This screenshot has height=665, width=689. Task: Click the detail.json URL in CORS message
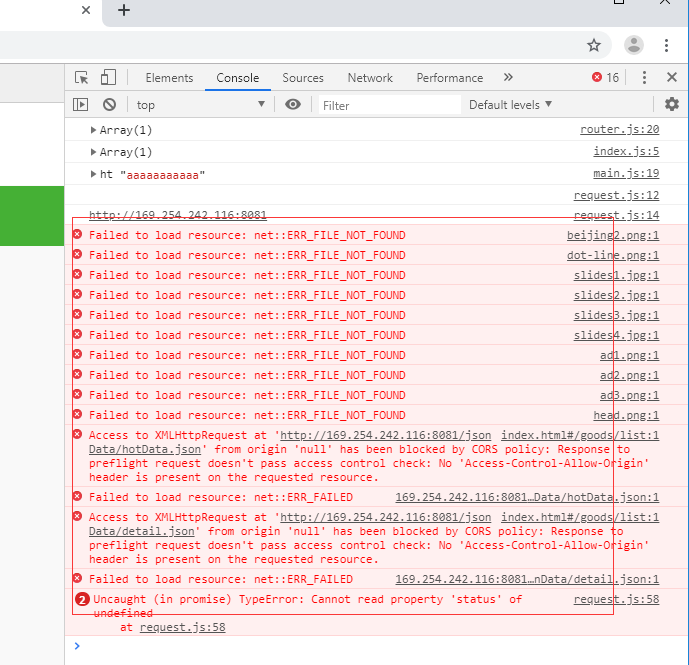click(x=290, y=524)
